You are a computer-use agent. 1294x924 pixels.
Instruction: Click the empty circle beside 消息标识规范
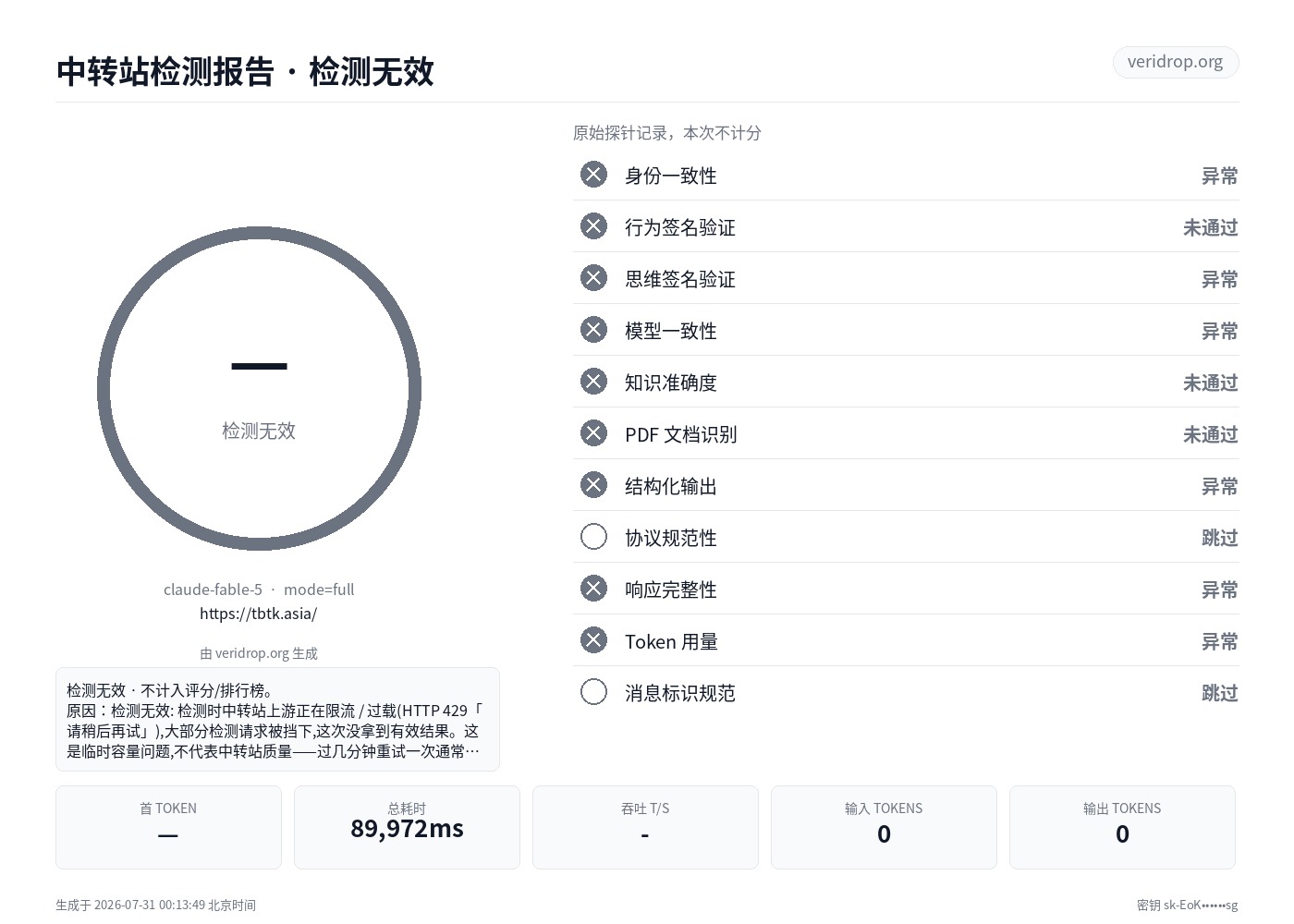(x=593, y=692)
